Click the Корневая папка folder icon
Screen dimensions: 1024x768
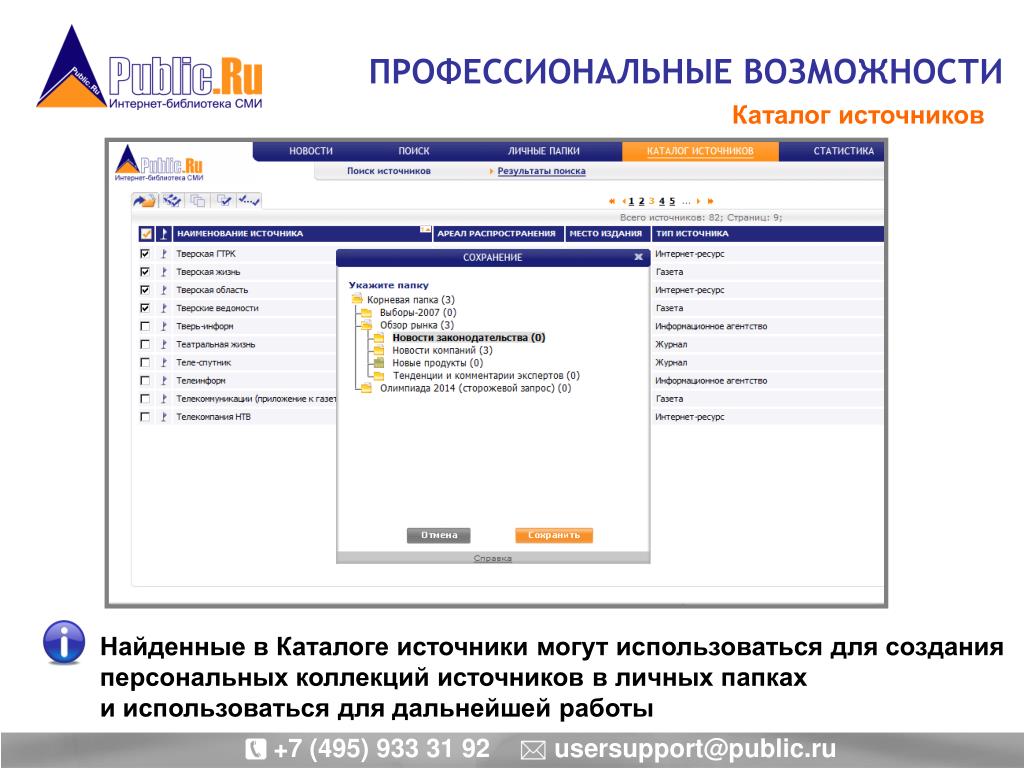pos(357,299)
